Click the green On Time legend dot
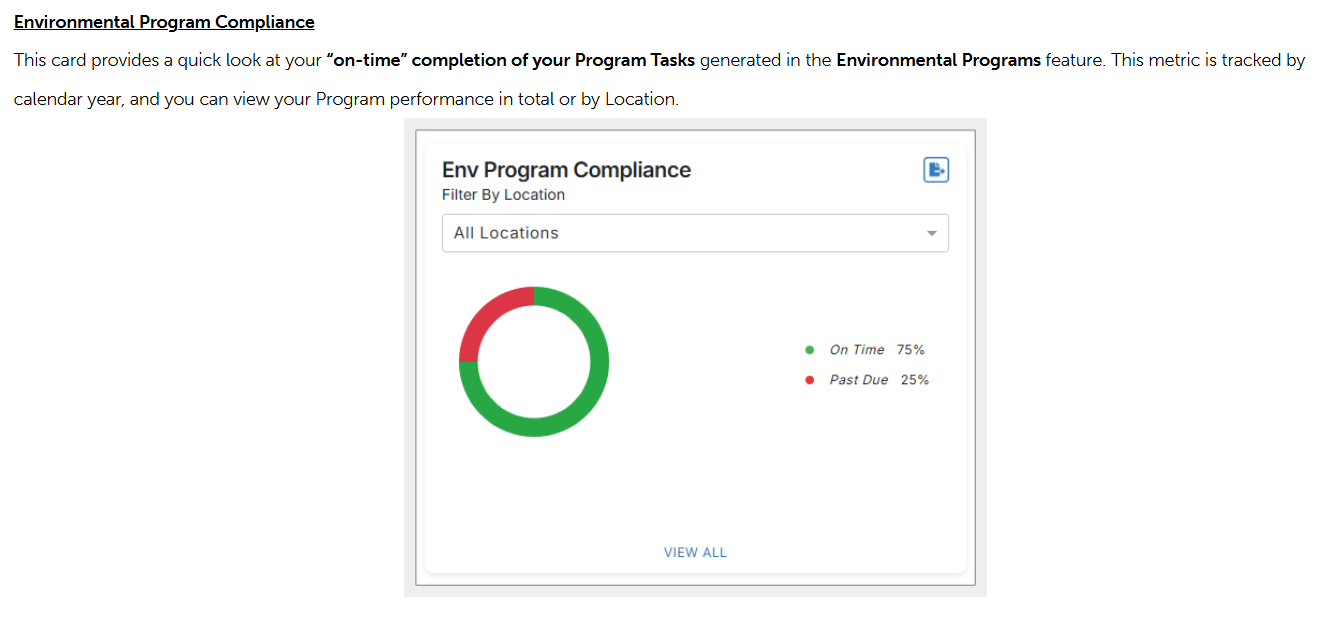The width and height of the screenshot is (1338, 619). pos(810,350)
